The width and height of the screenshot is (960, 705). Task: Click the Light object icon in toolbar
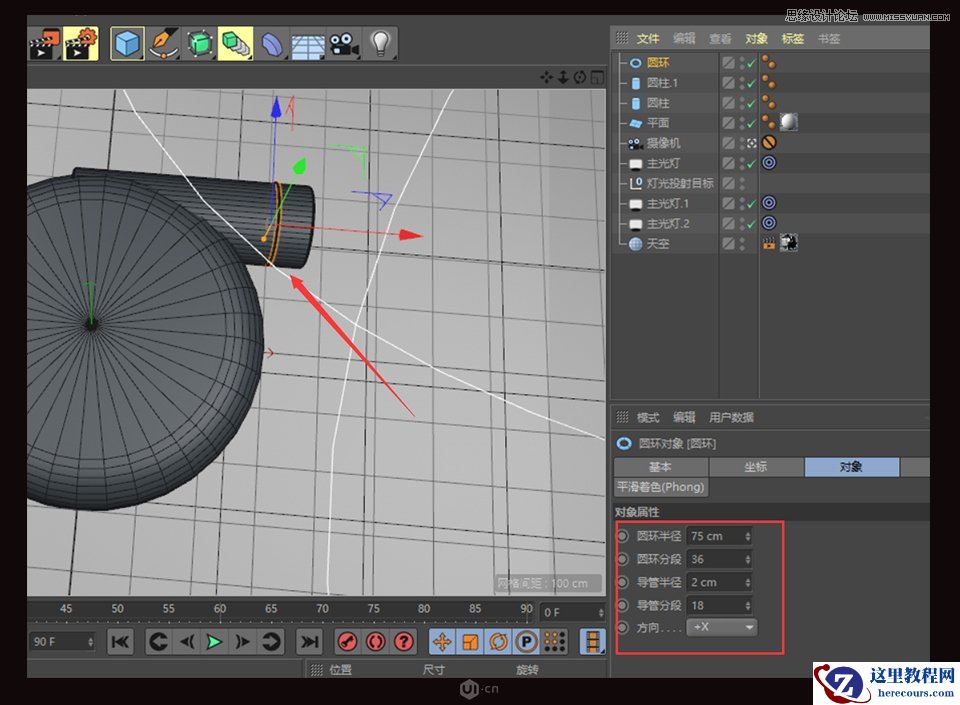378,41
